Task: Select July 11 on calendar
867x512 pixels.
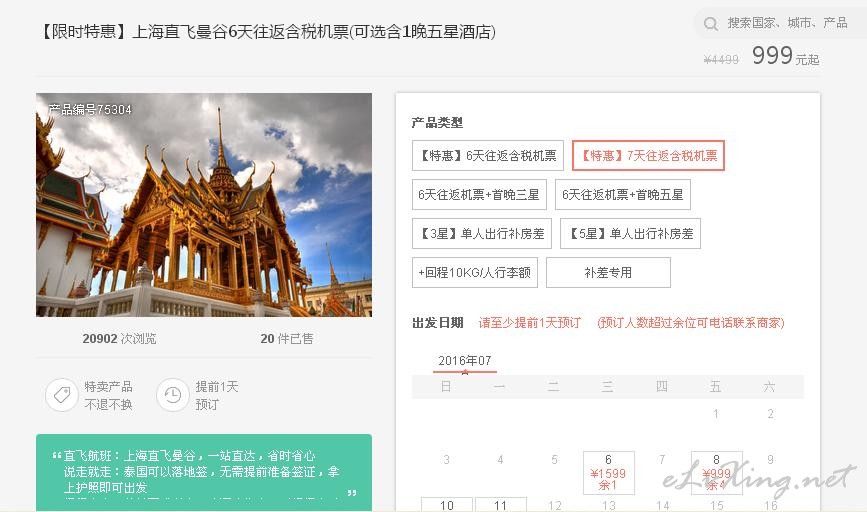Action: (500, 505)
